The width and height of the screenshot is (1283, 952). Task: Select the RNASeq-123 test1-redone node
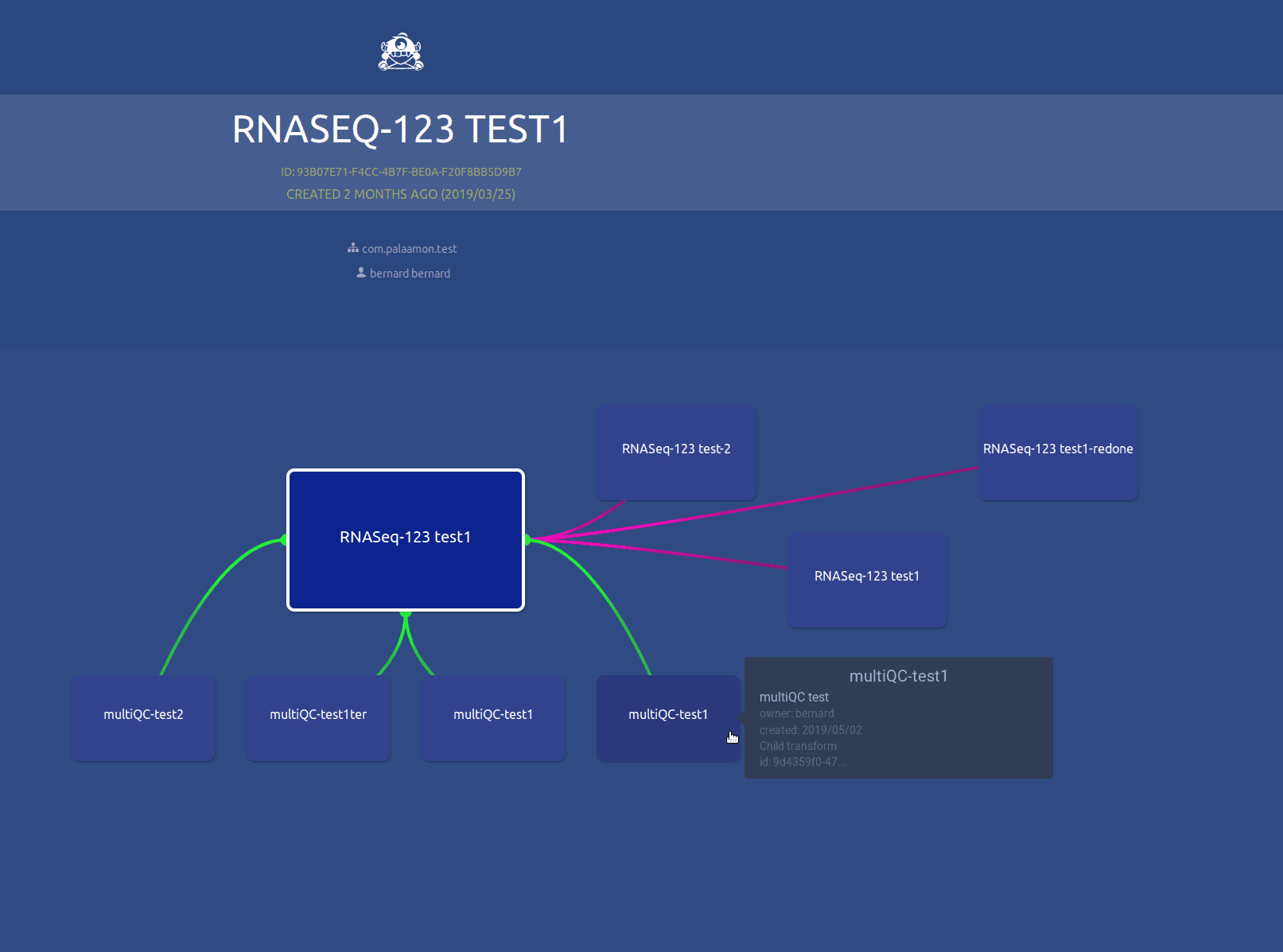(1057, 453)
